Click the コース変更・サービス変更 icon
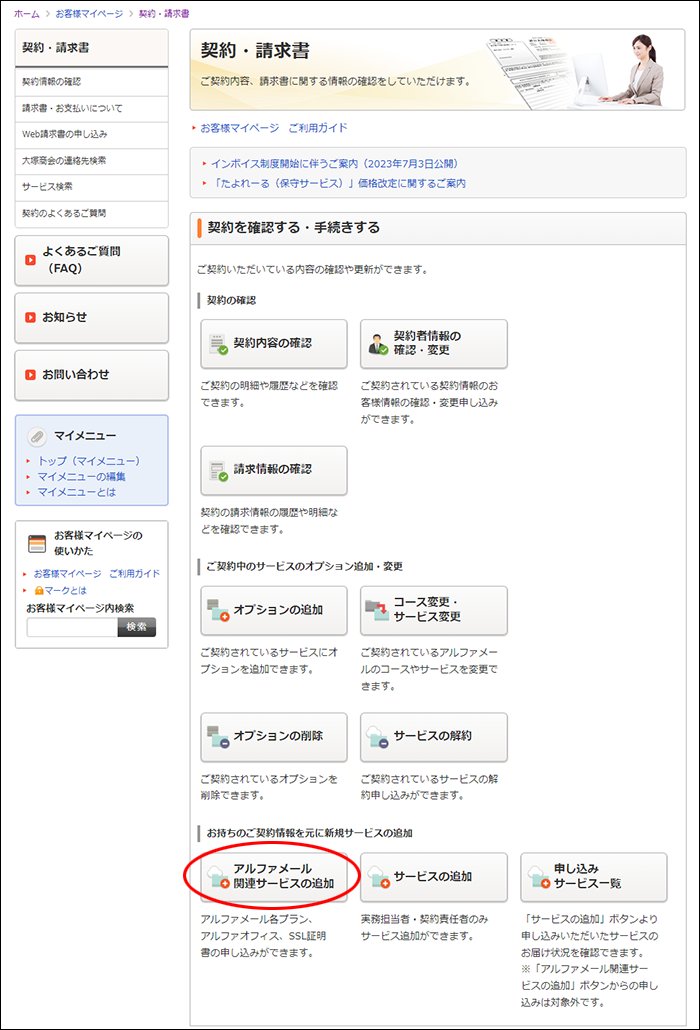Image resolution: width=700 pixels, height=1030 pixels. coord(378,610)
